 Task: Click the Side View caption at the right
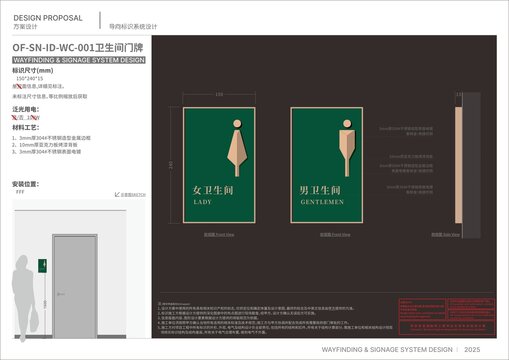coord(445,235)
